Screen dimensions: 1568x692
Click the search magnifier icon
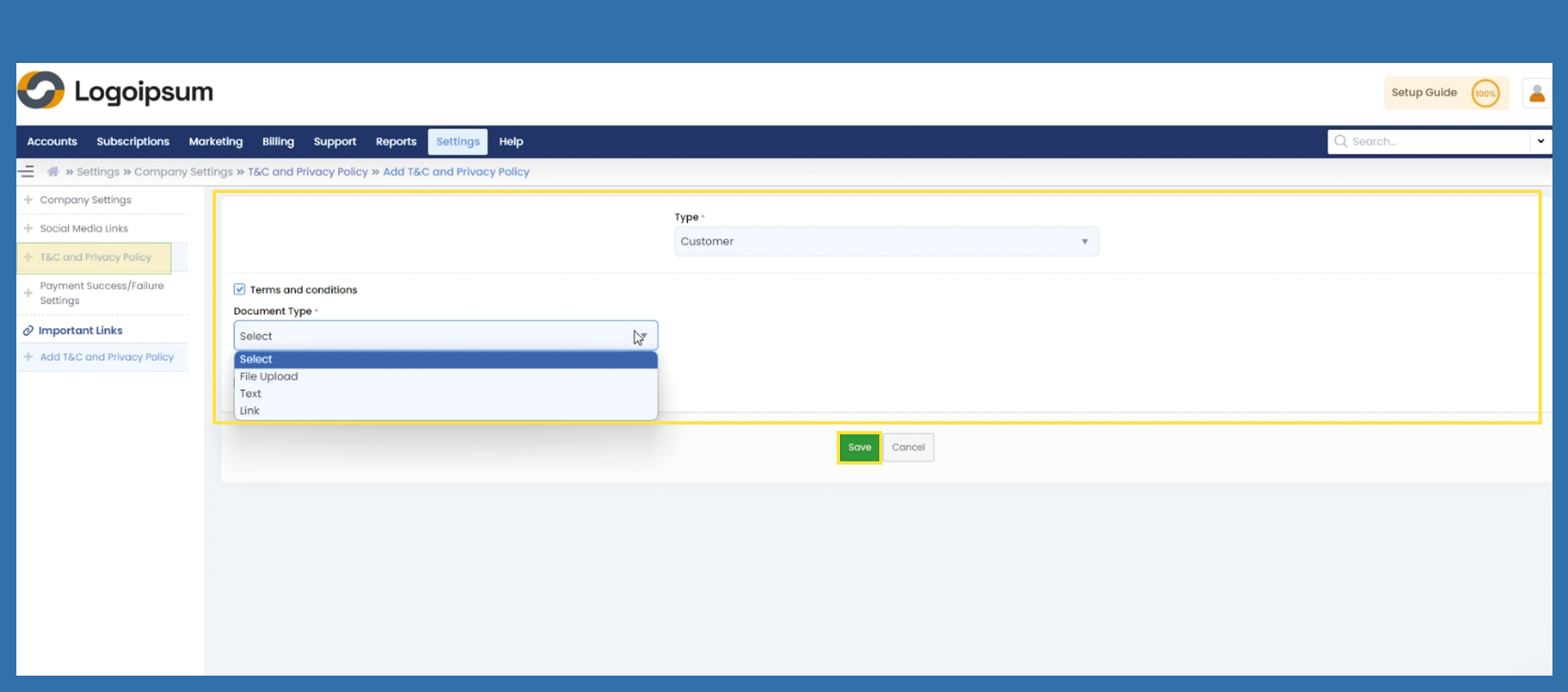tap(1341, 142)
